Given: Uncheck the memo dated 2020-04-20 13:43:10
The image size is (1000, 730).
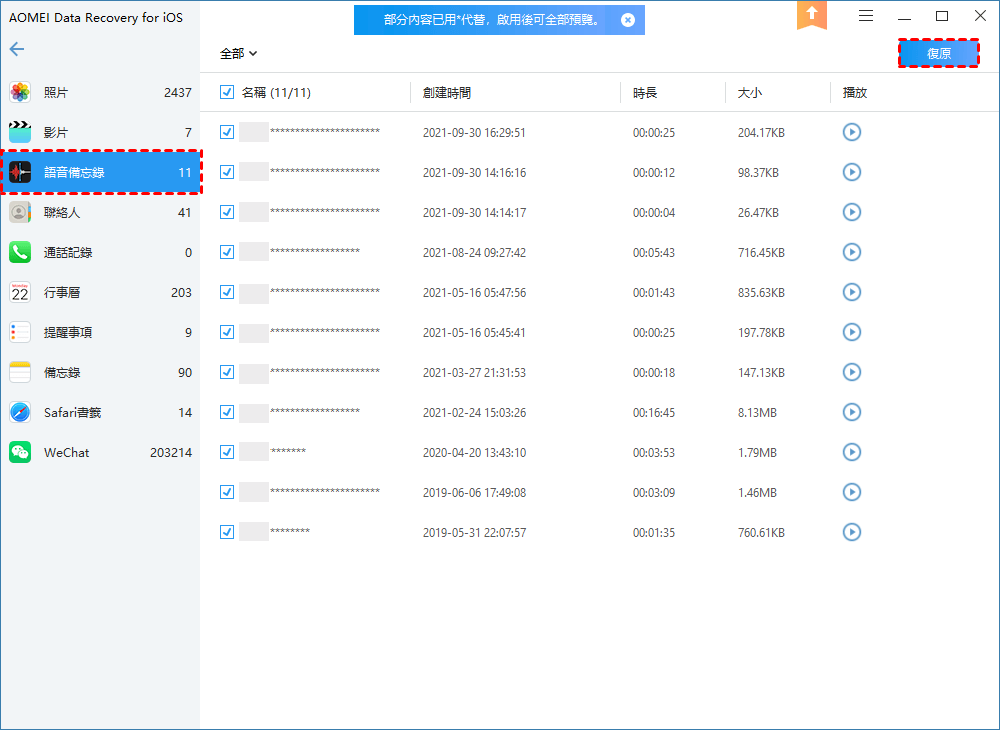Looking at the screenshot, I should (227, 452).
